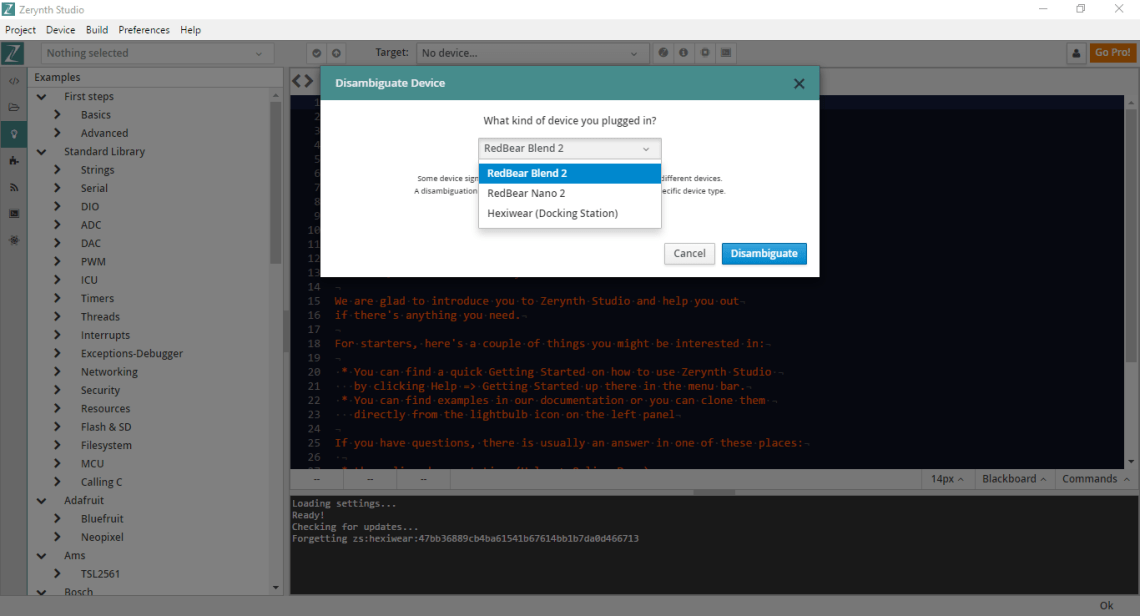This screenshot has height=616, width=1140.
Task: Open the Project menu
Action: (20, 30)
